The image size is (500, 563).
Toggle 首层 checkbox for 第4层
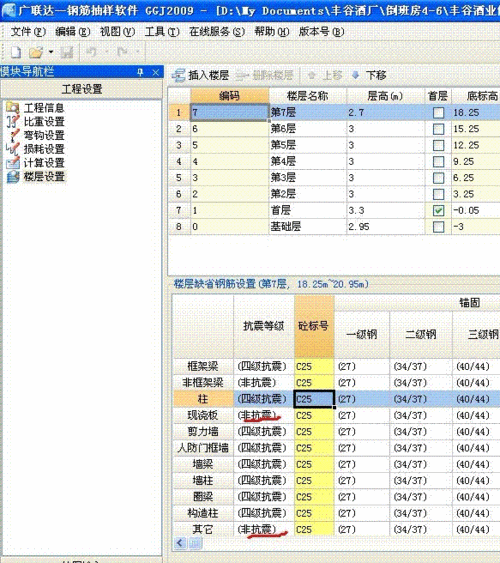click(438, 162)
